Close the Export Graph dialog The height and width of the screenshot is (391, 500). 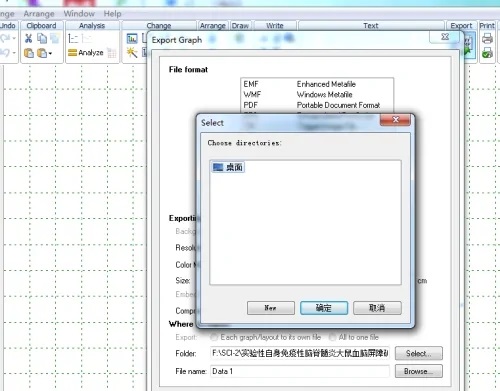point(445,37)
